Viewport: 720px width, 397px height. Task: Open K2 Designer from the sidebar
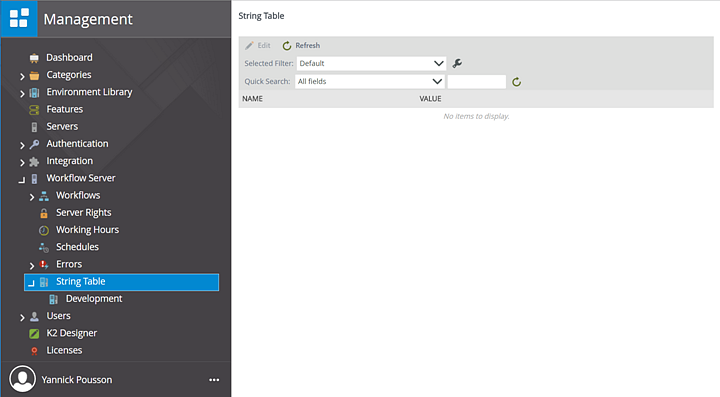click(72, 333)
